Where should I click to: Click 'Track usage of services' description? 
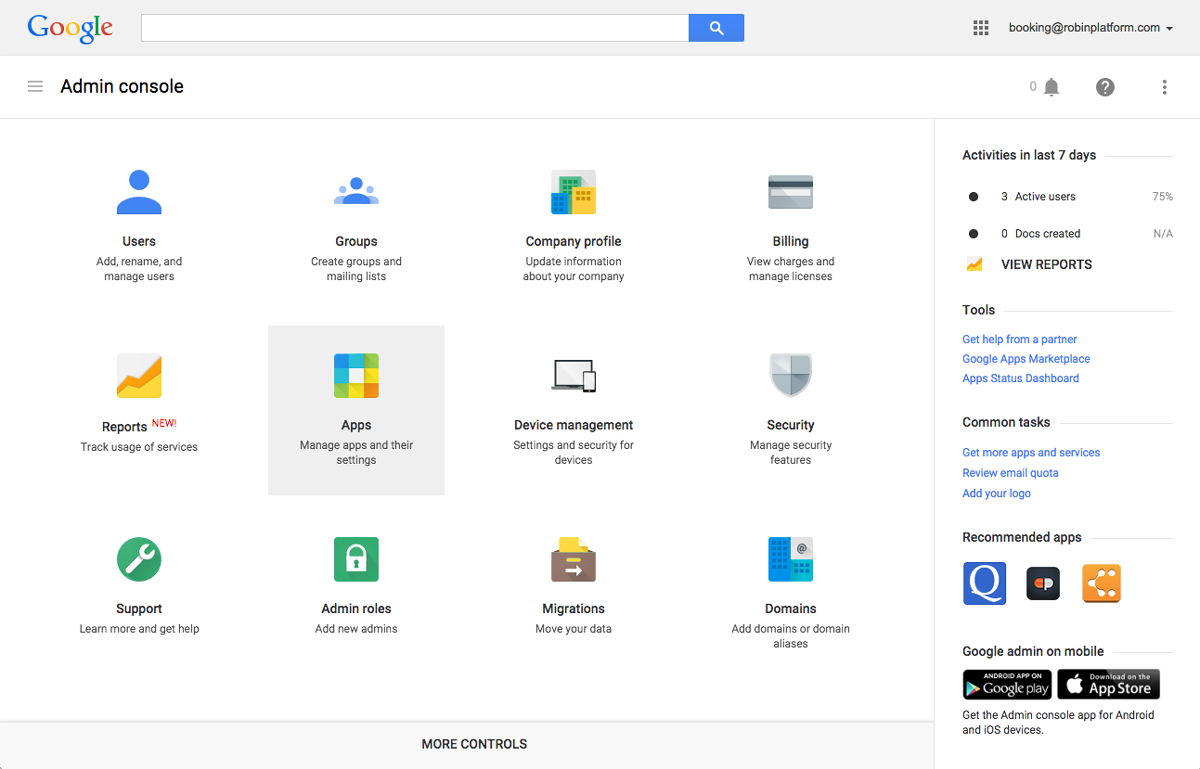pyautogui.click(x=139, y=447)
